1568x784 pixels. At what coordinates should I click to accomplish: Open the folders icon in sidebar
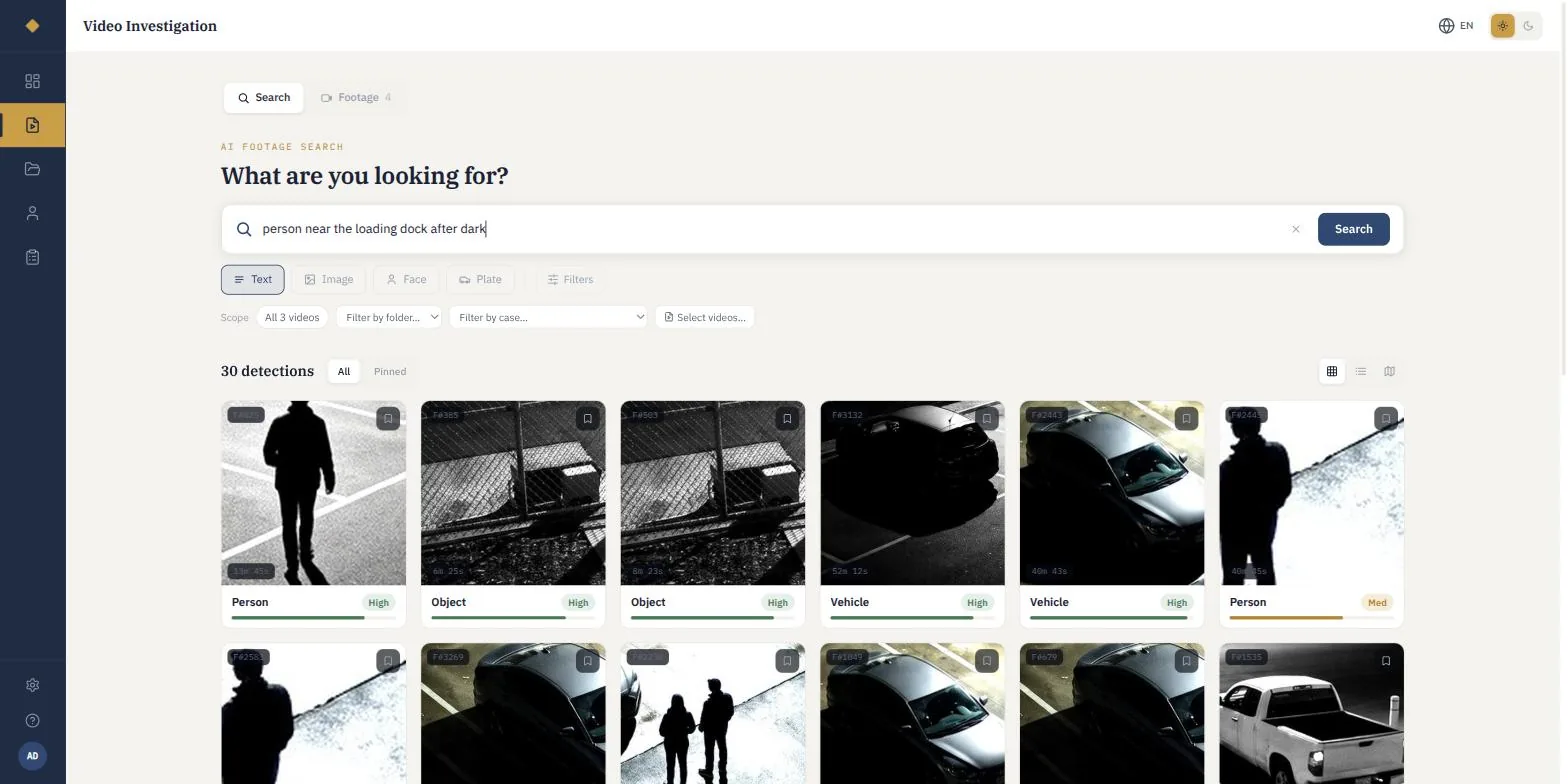pos(32,169)
